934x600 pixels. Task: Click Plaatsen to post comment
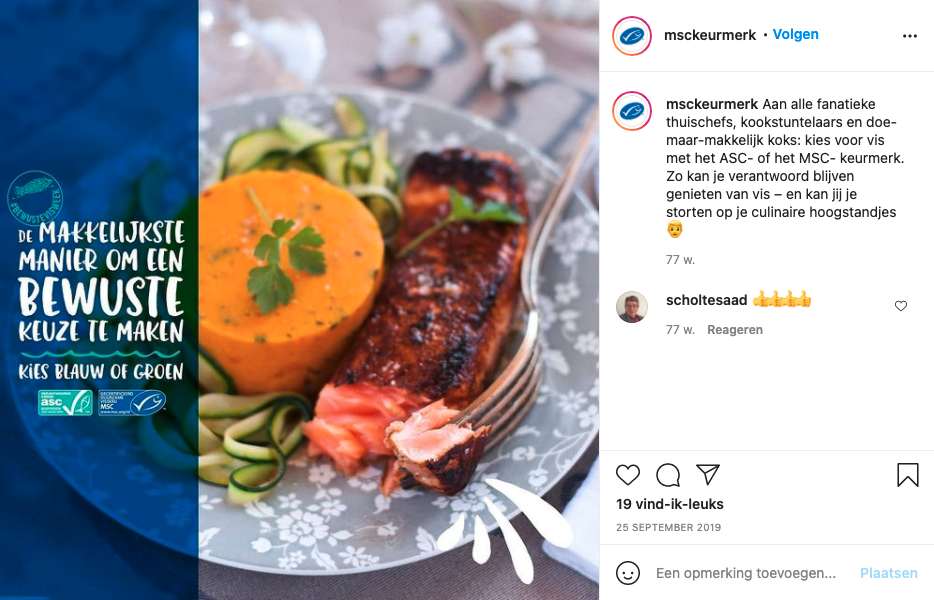pos(888,573)
